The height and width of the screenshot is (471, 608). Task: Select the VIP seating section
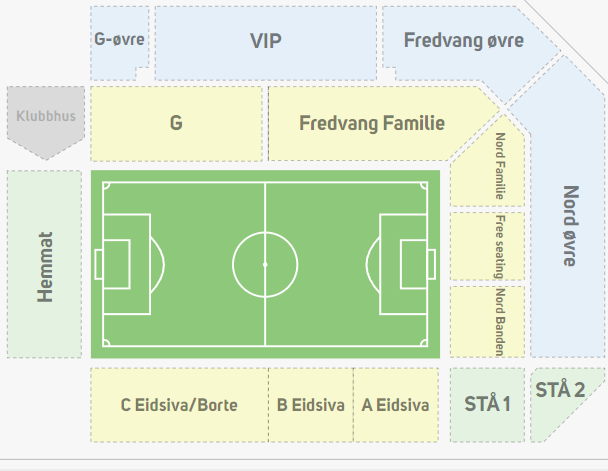click(x=265, y=42)
